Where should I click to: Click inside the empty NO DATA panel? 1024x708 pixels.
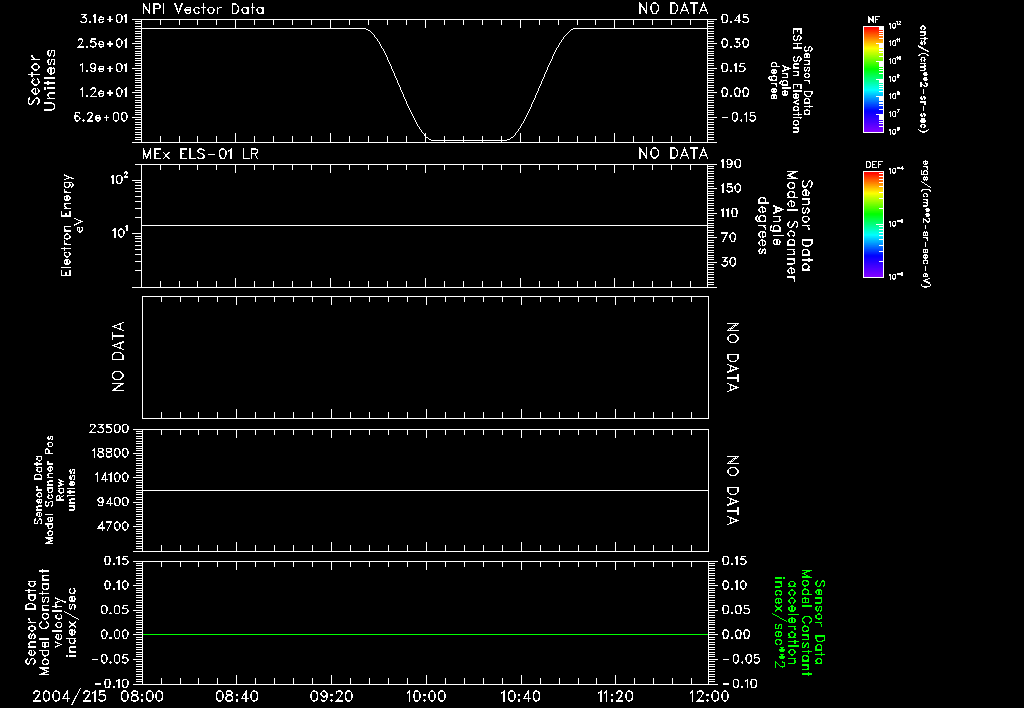click(x=425, y=357)
